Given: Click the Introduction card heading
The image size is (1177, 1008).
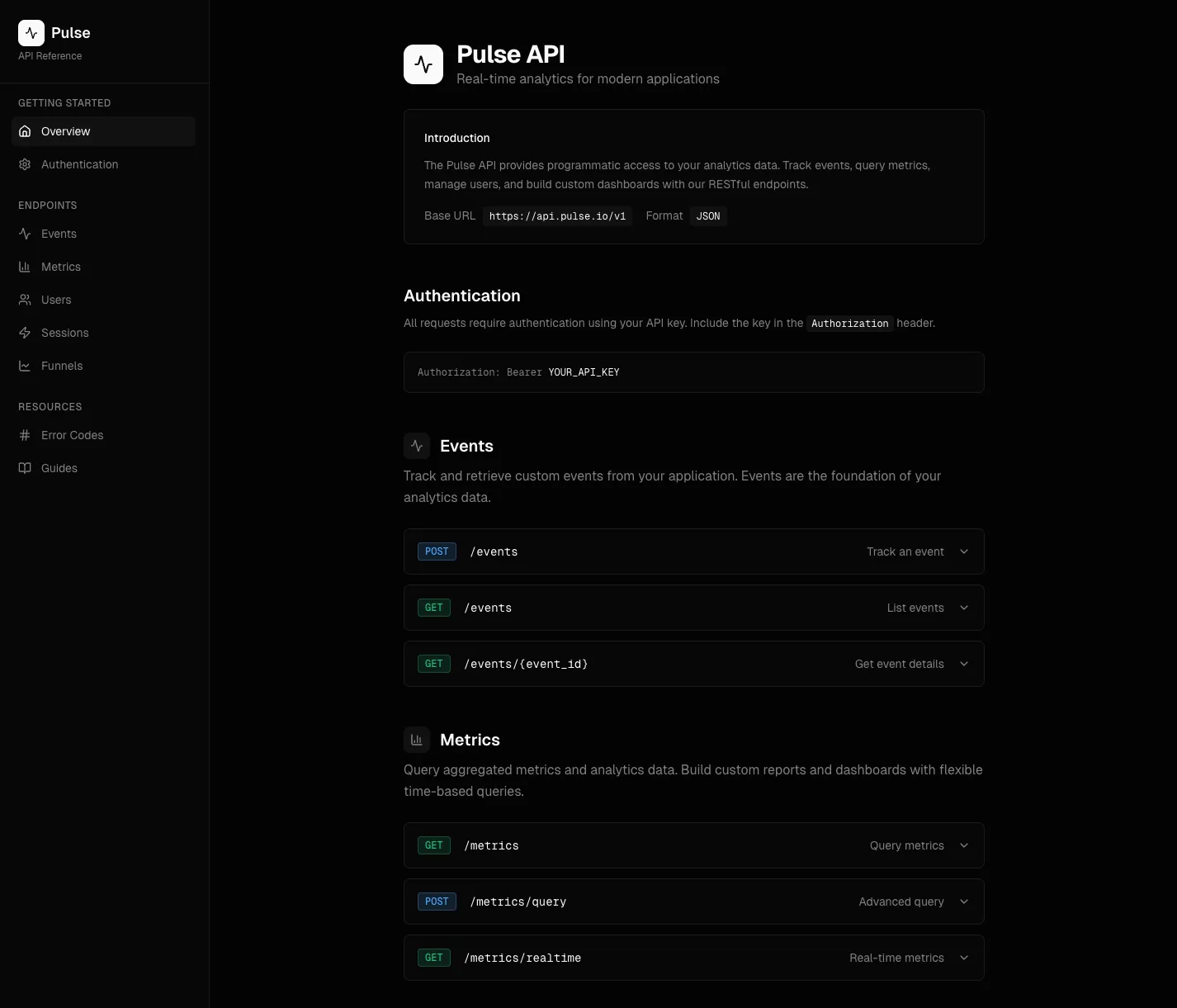Looking at the screenshot, I should coord(456,138).
